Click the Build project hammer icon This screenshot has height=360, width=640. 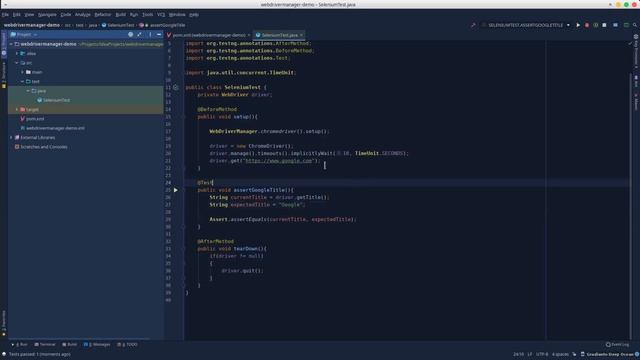[x=473, y=25]
